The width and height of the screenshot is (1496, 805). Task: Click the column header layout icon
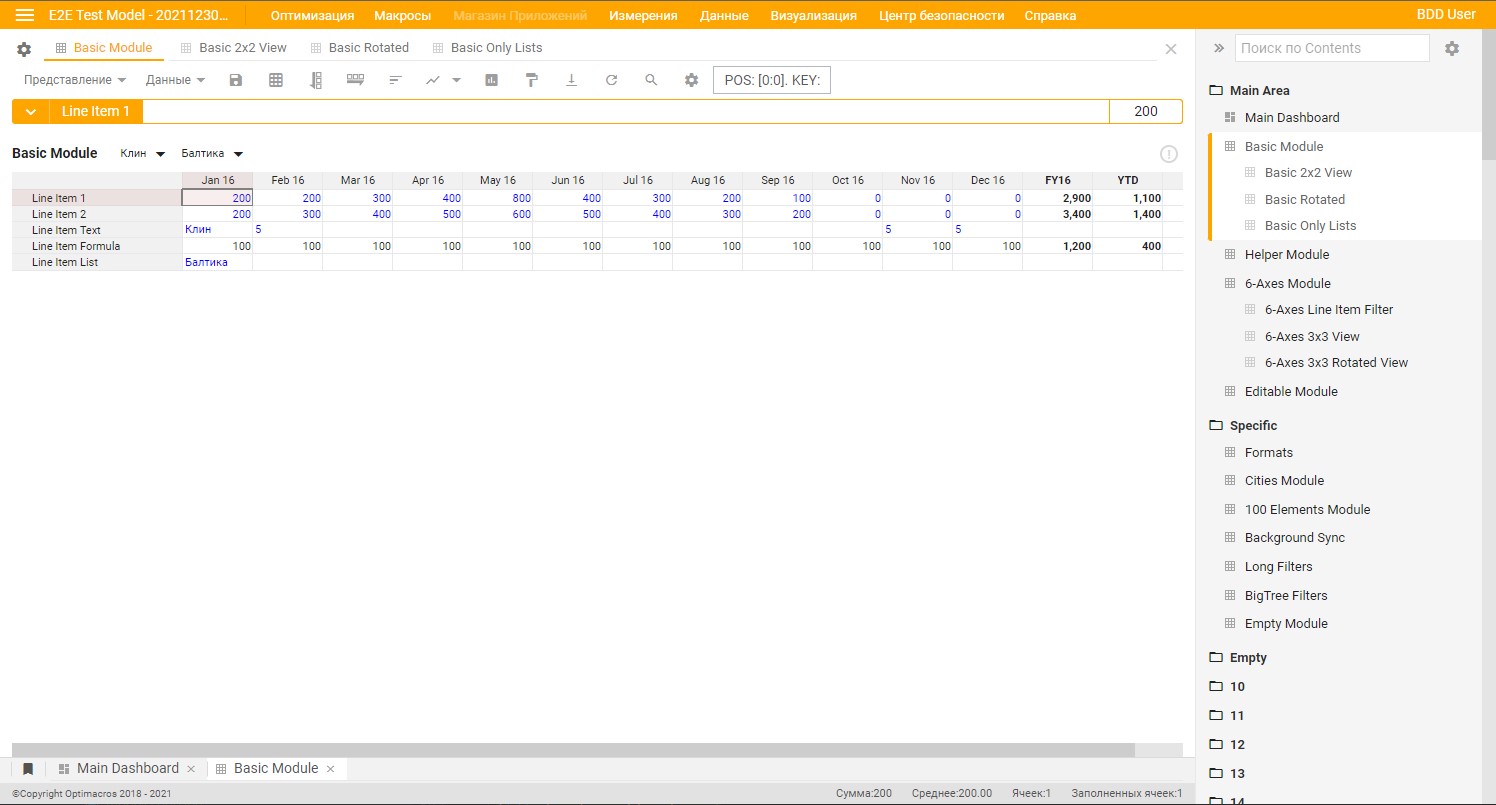(355, 80)
